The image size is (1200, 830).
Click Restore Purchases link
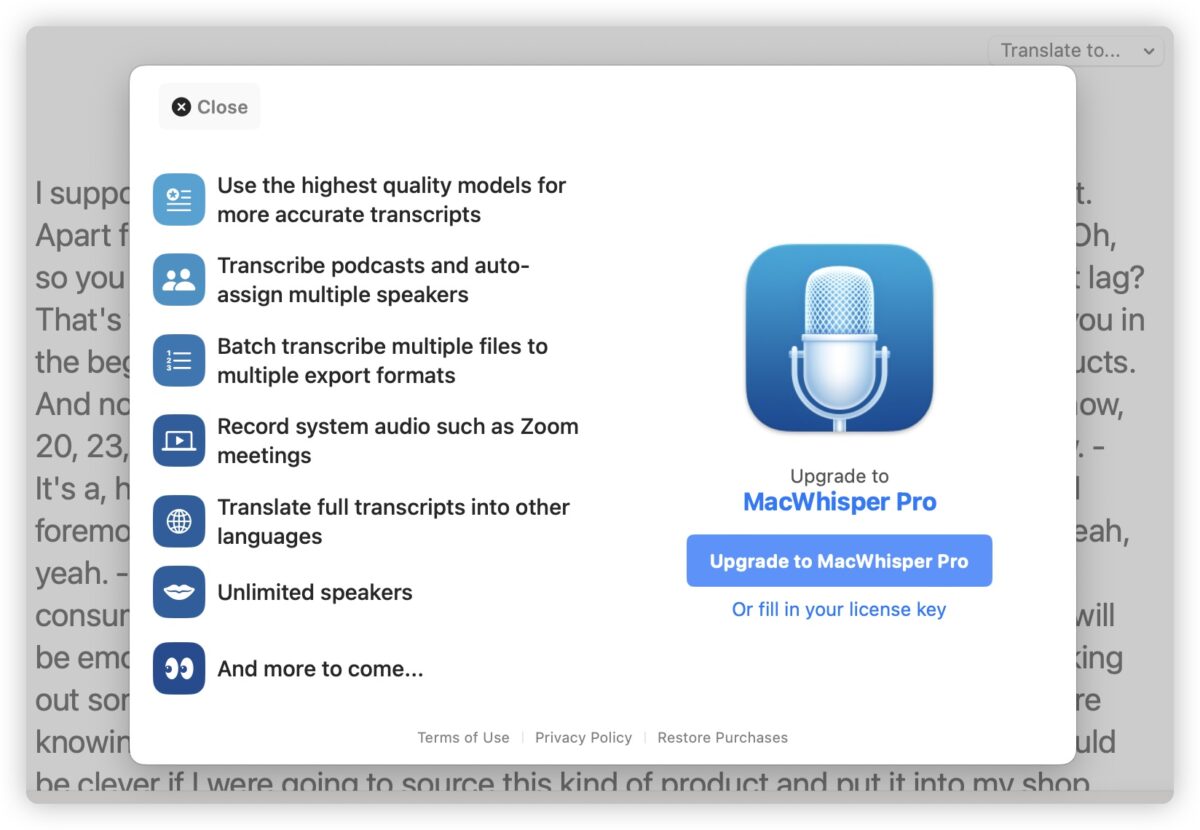(x=722, y=737)
